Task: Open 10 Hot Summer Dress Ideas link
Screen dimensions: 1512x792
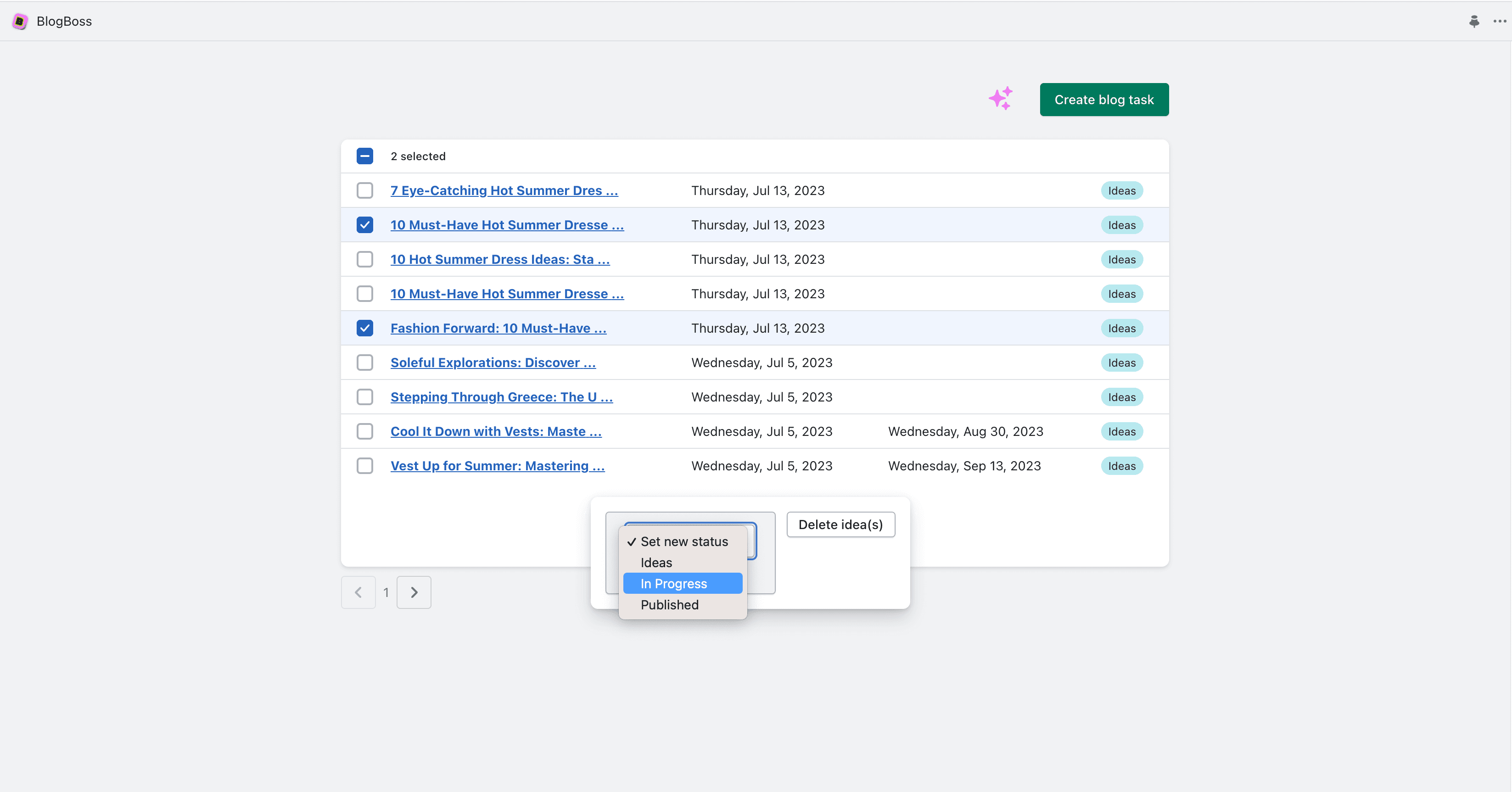Action: coord(499,259)
